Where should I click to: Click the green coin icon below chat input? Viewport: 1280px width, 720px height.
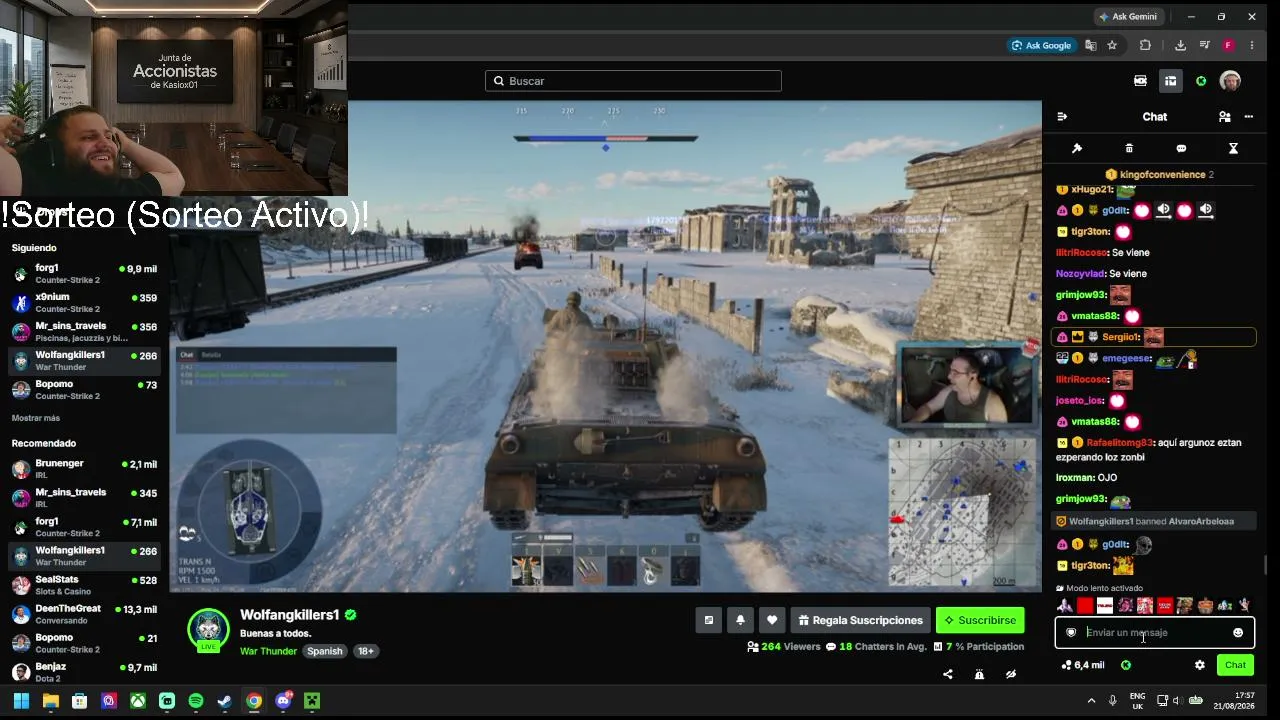(x=1126, y=665)
